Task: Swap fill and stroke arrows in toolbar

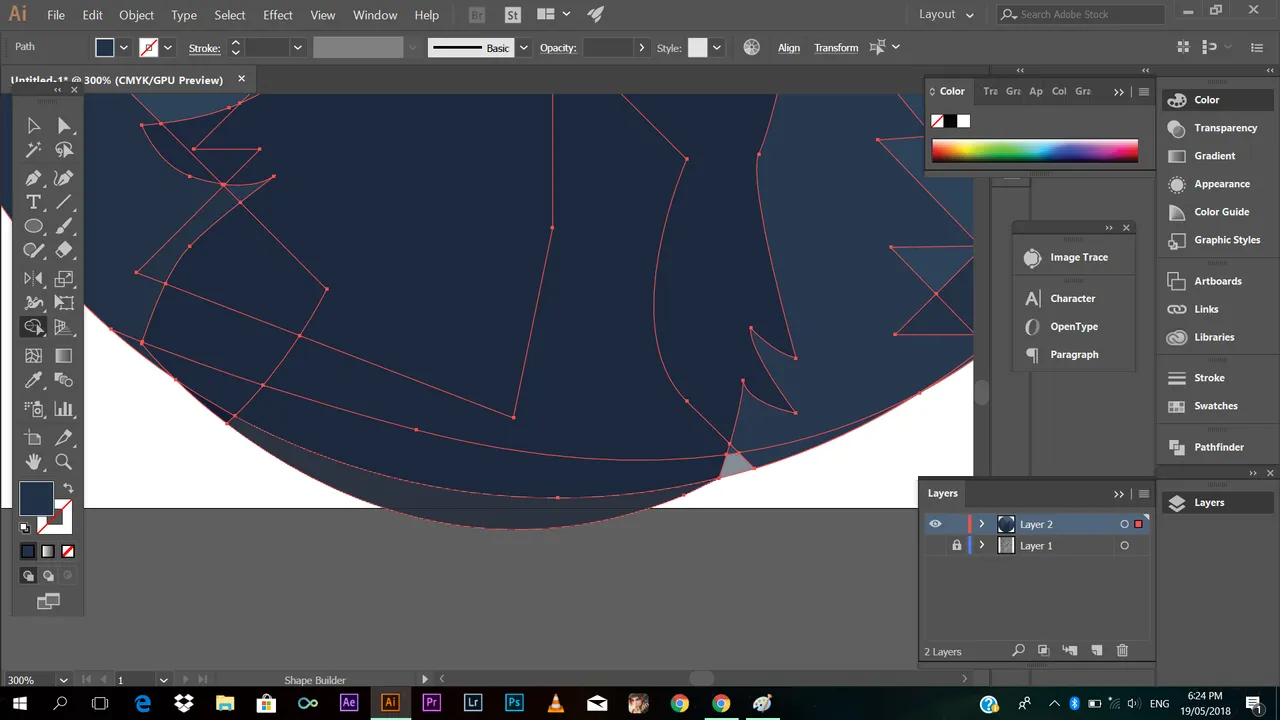Action: click(x=68, y=488)
